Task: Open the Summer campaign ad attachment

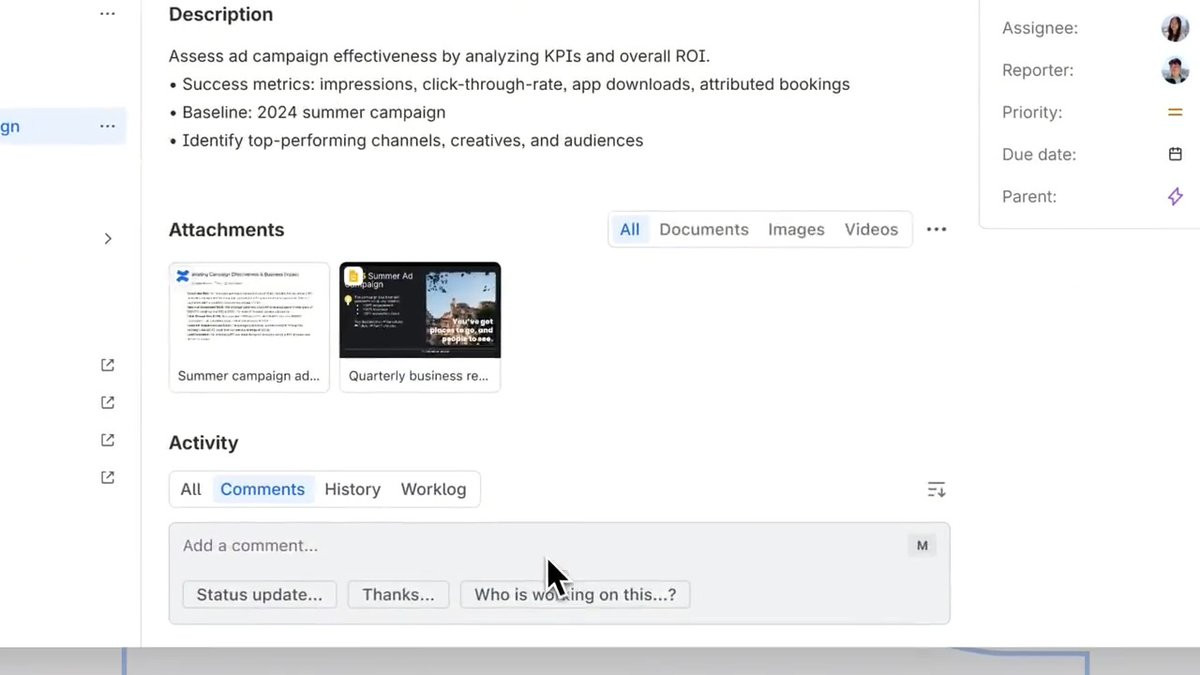Action: 249,327
